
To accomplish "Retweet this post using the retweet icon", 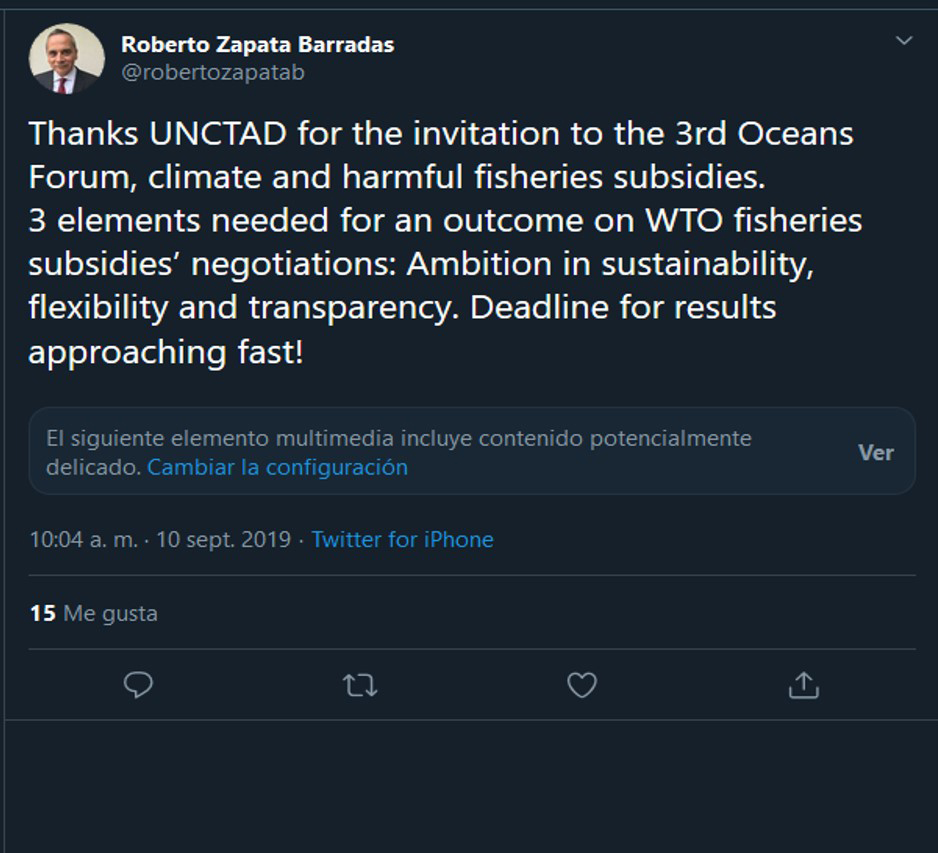I will click(360, 685).
